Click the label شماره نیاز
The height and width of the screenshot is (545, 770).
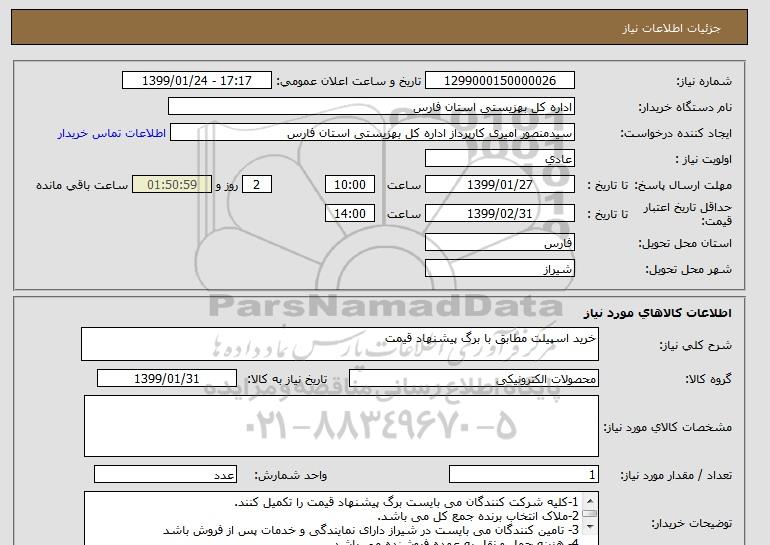tap(704, 81)
